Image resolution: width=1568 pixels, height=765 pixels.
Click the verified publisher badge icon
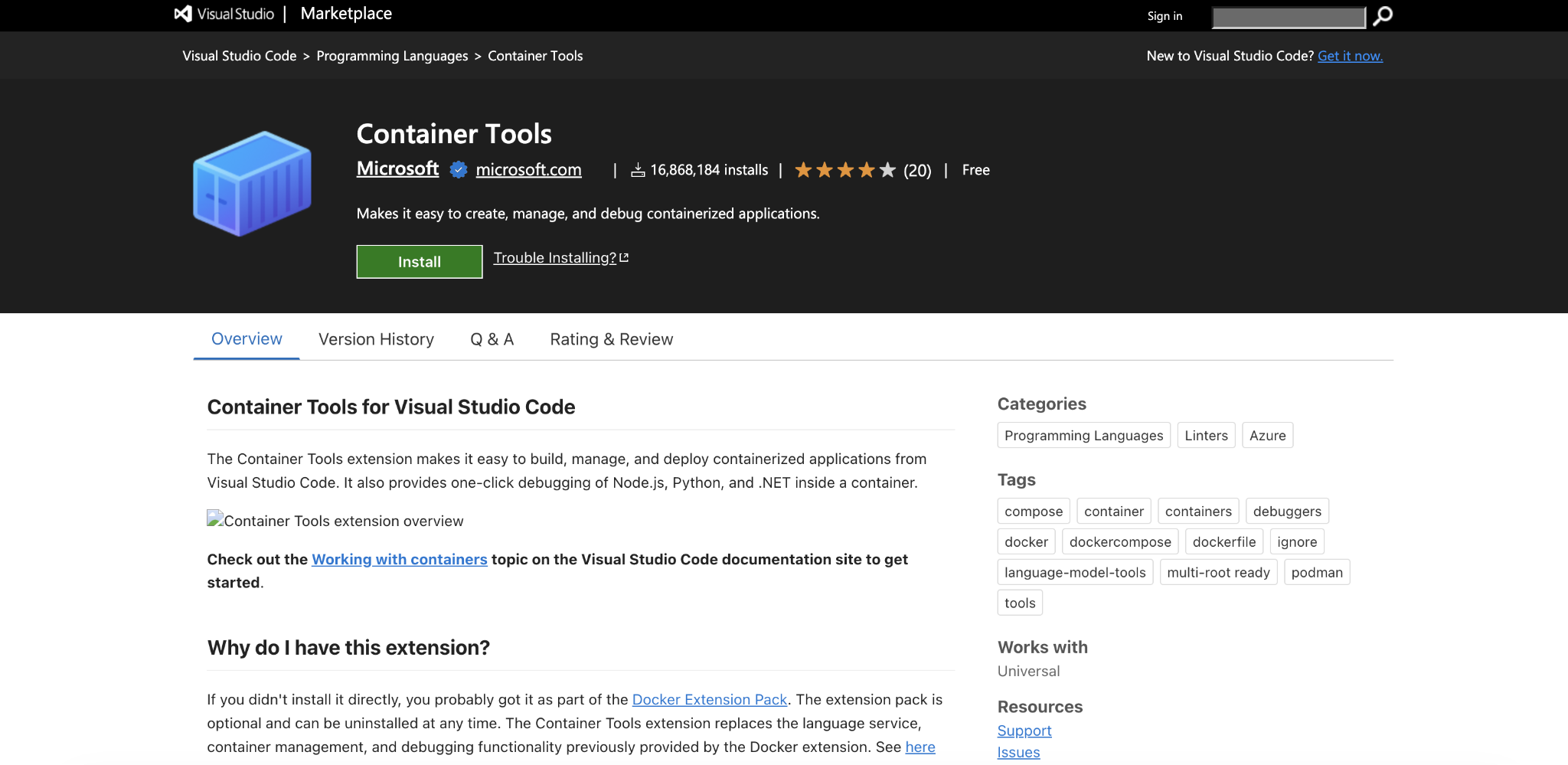click(458, 170)
